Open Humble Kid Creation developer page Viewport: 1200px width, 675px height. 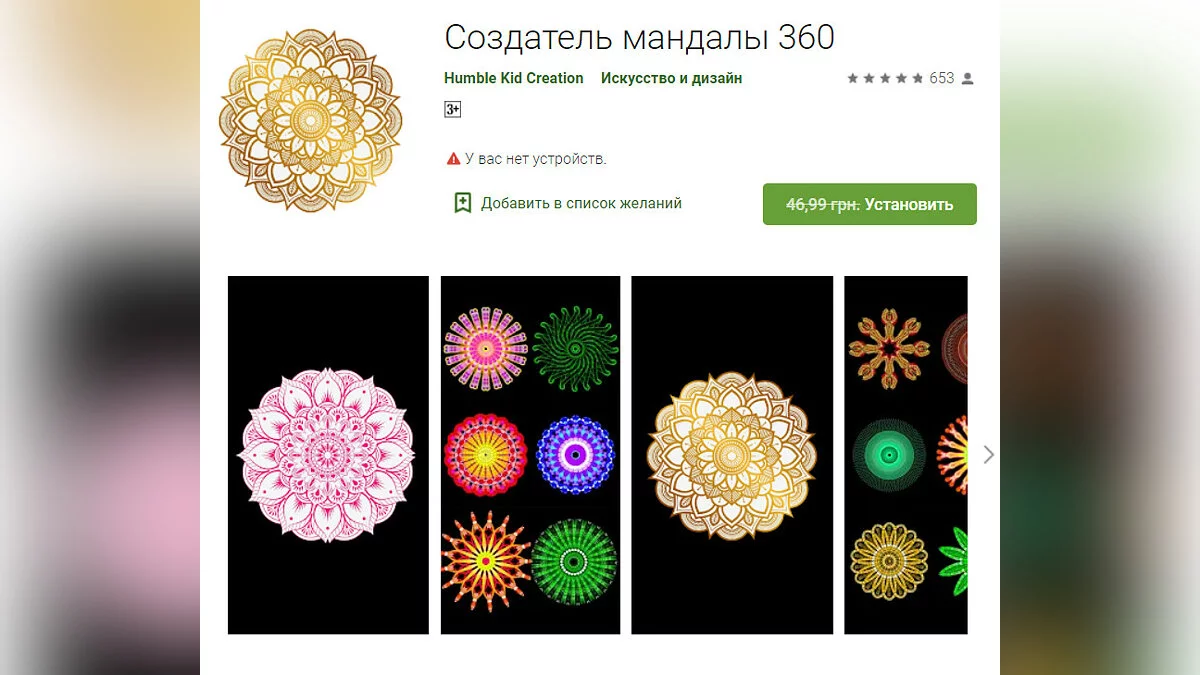514,78
